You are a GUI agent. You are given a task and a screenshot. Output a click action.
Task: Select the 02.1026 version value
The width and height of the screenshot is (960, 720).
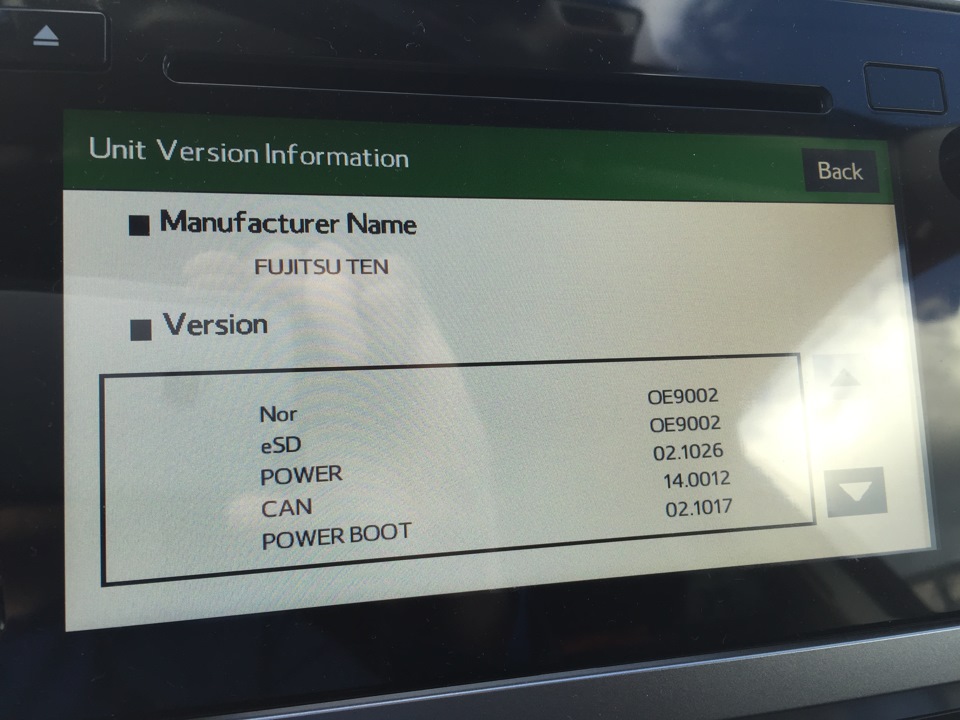(x=688, y=452)
